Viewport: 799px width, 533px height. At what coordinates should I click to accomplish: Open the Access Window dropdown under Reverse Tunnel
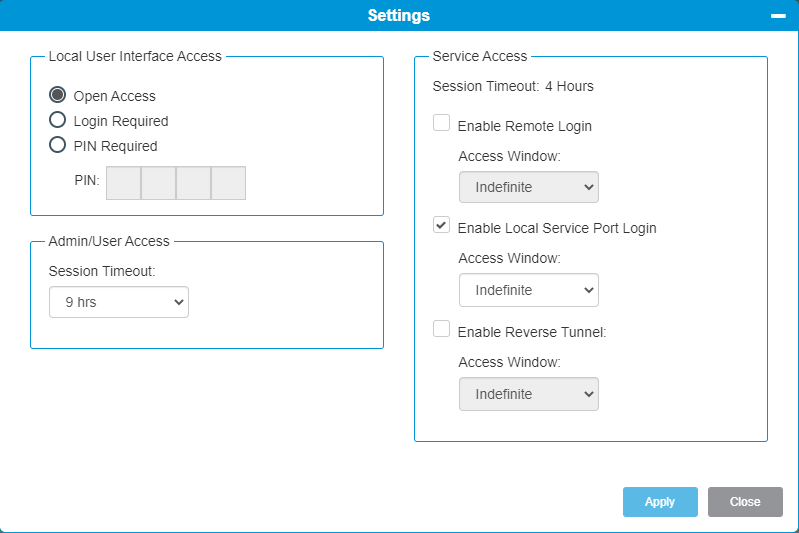528,394
